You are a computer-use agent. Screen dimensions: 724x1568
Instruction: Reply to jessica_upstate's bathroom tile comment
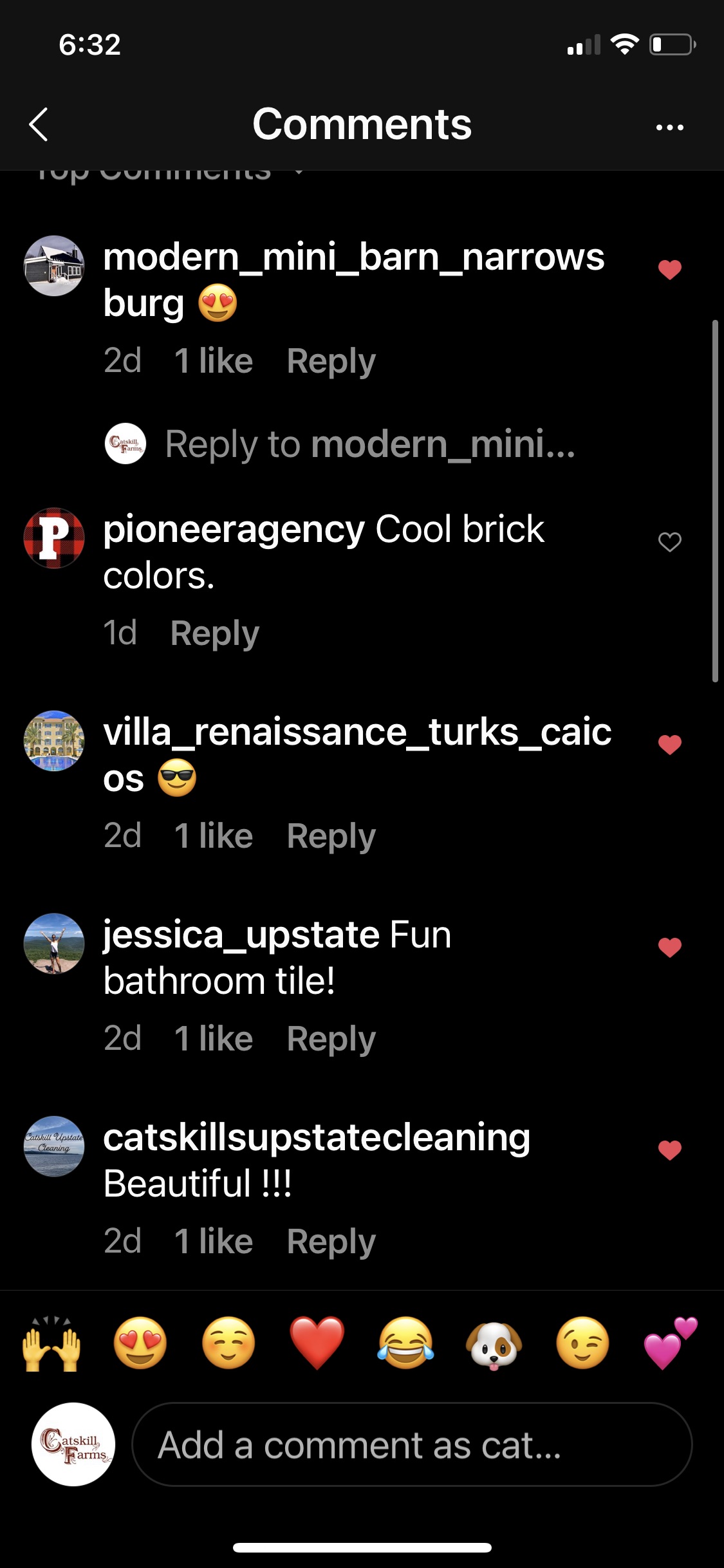tap(331, 1040)
